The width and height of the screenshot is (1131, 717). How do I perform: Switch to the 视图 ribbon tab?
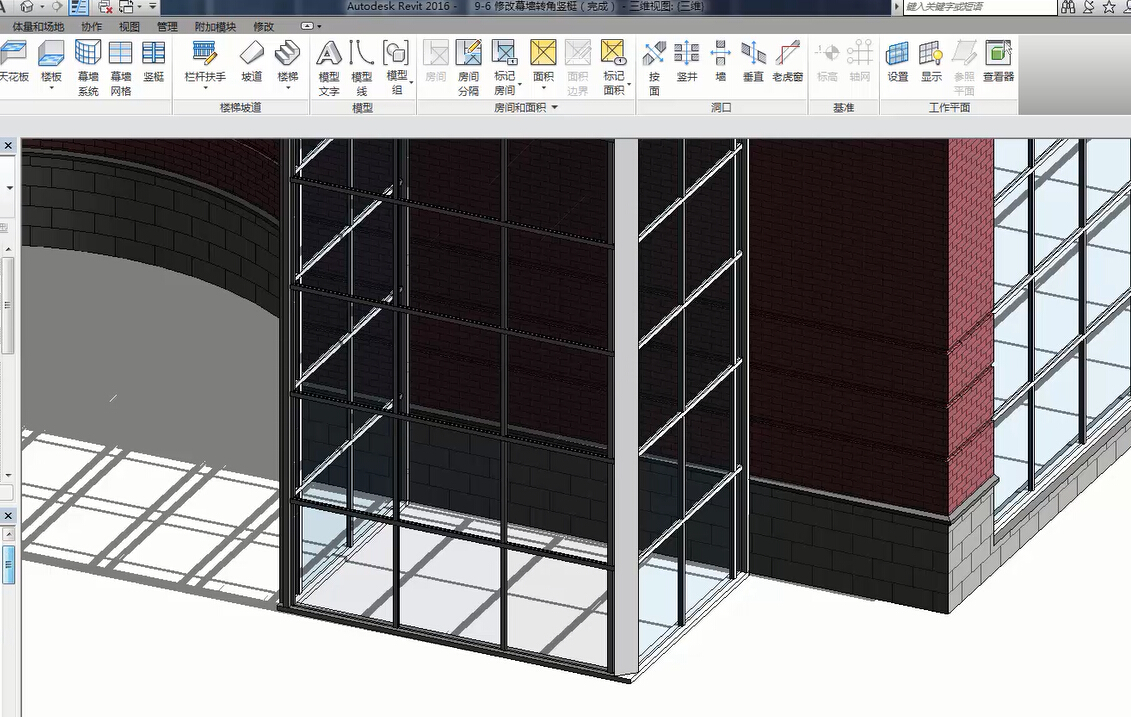129,27
